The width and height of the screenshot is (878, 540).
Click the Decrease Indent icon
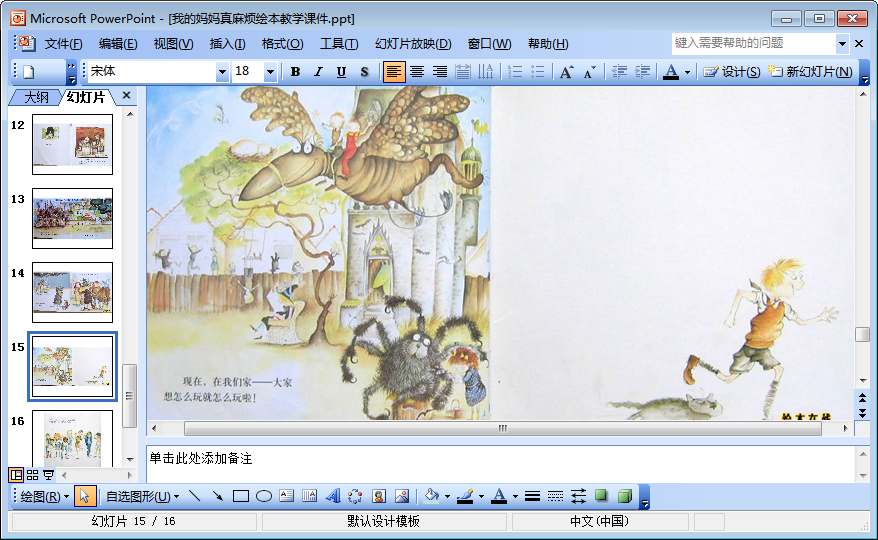pos(619,72)
